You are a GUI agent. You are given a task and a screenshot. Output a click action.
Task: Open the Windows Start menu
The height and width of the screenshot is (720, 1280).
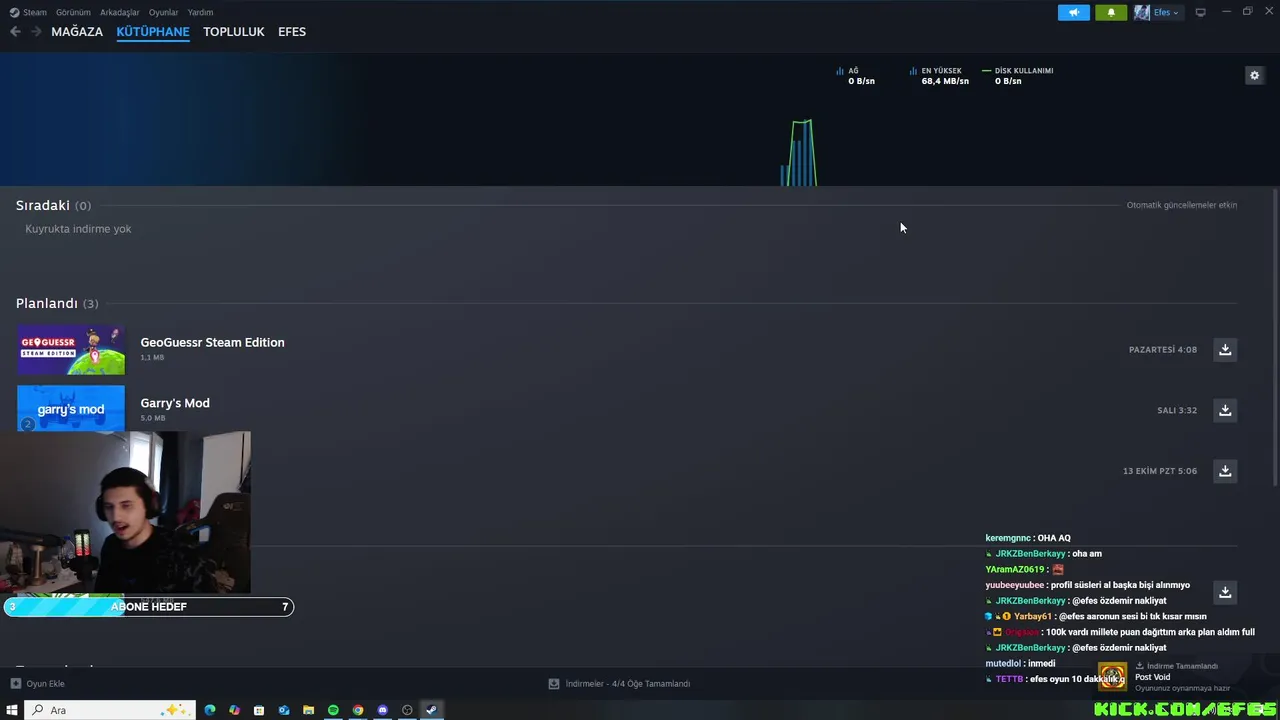click(x=12, y=710)
